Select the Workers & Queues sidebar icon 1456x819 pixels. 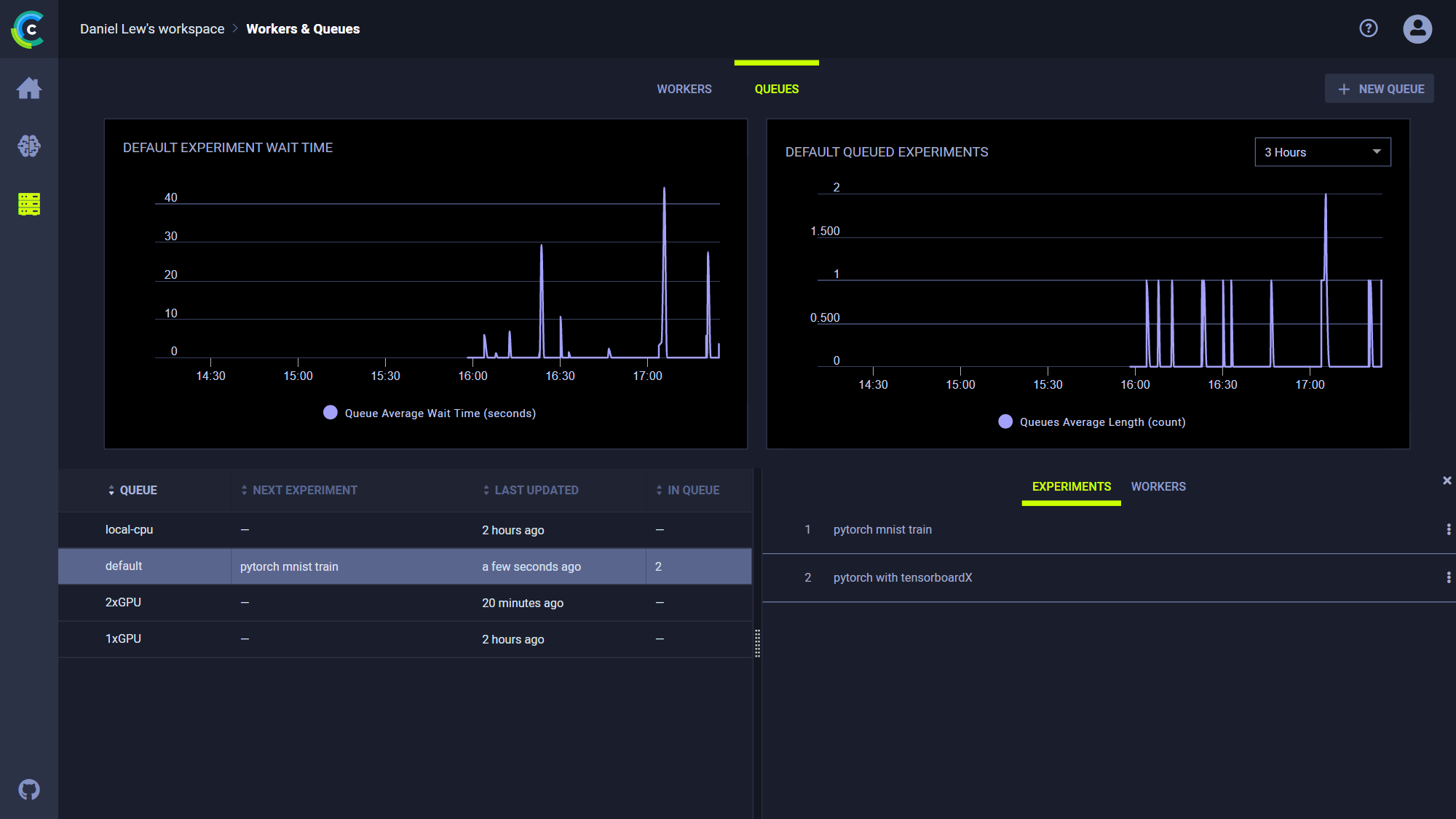(x=29, y=205)
